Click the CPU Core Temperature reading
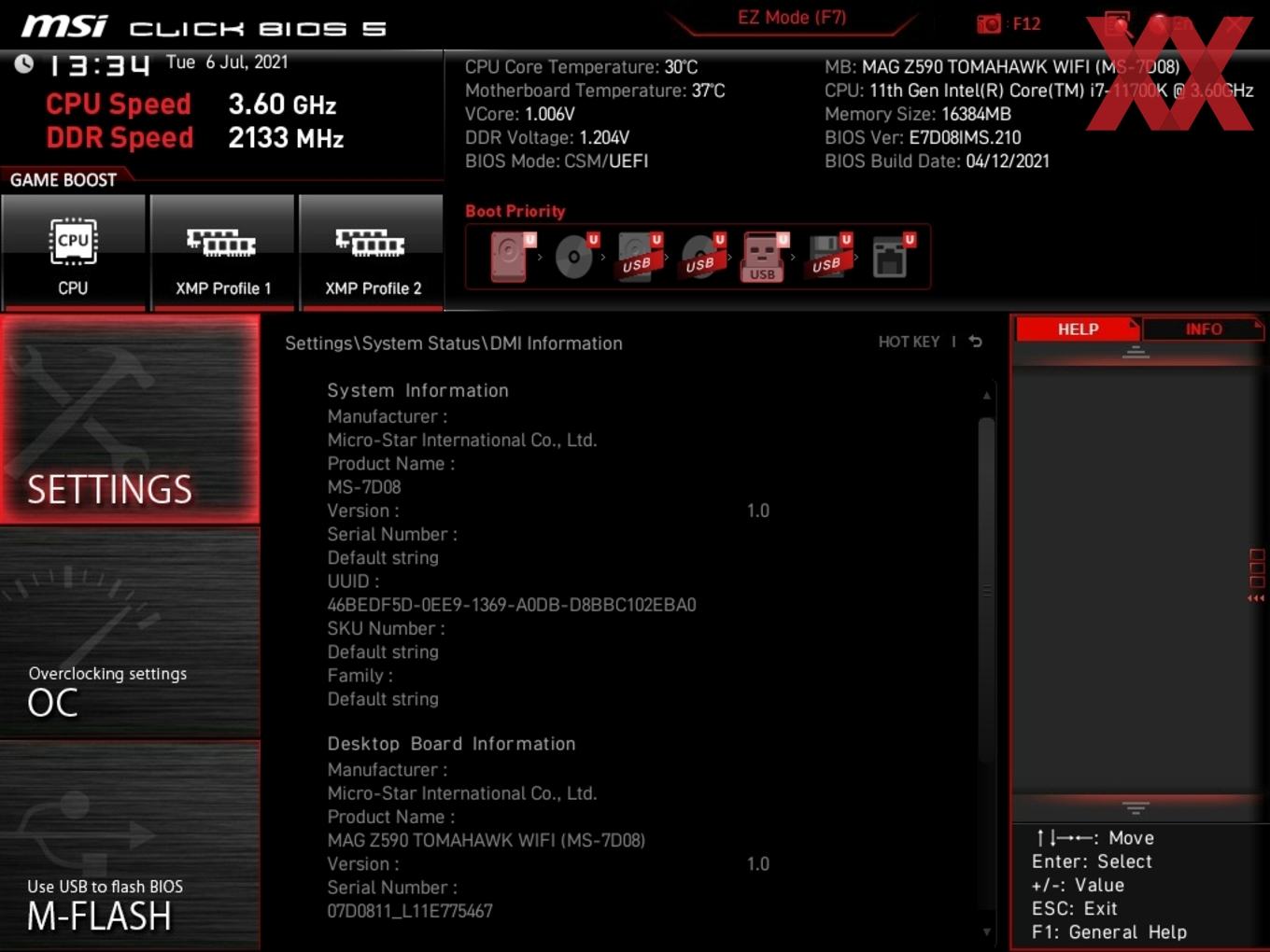This screenshot has height=952, width=1270. point(581,67)
